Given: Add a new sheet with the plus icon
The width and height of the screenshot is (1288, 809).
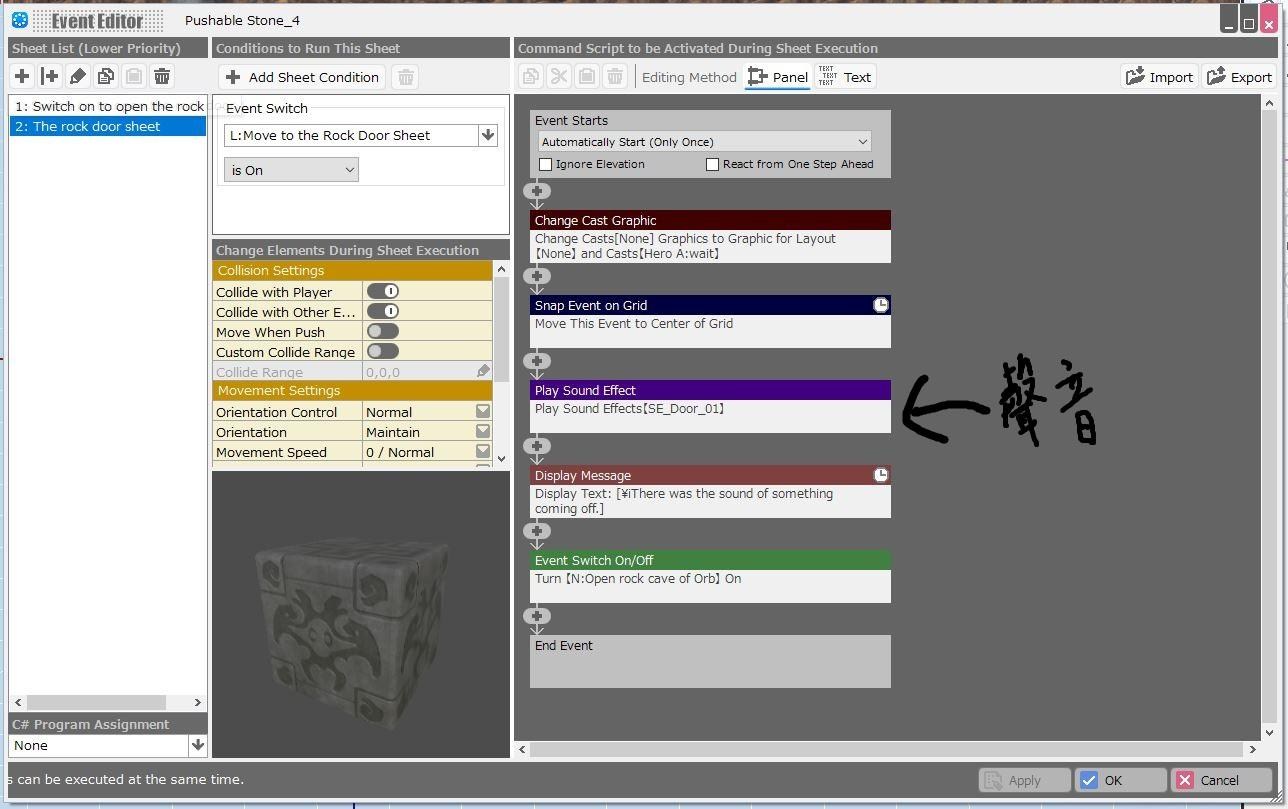Looking at the screenshot, I should 22,76.
